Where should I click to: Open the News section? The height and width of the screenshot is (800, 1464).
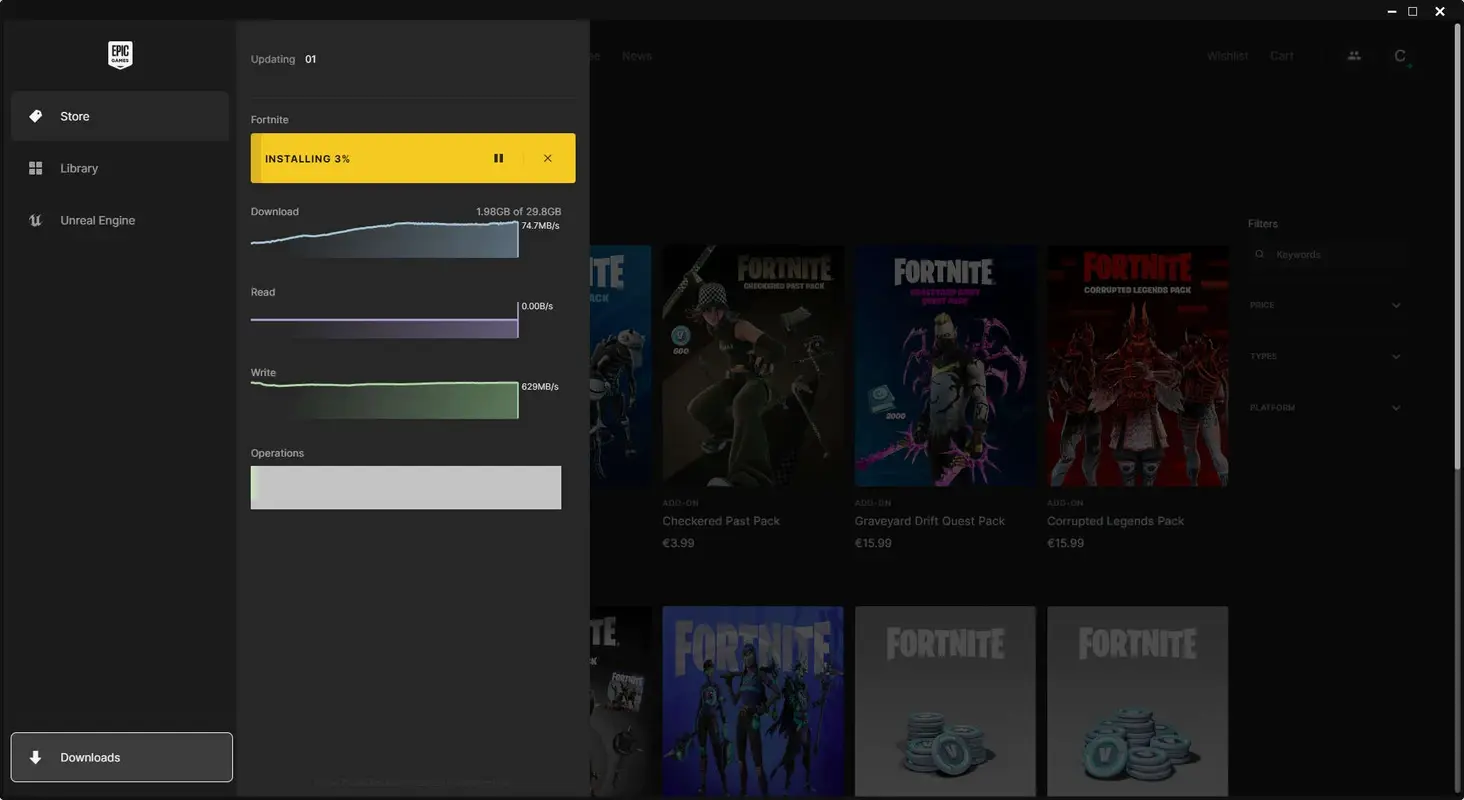pos(636,56)
